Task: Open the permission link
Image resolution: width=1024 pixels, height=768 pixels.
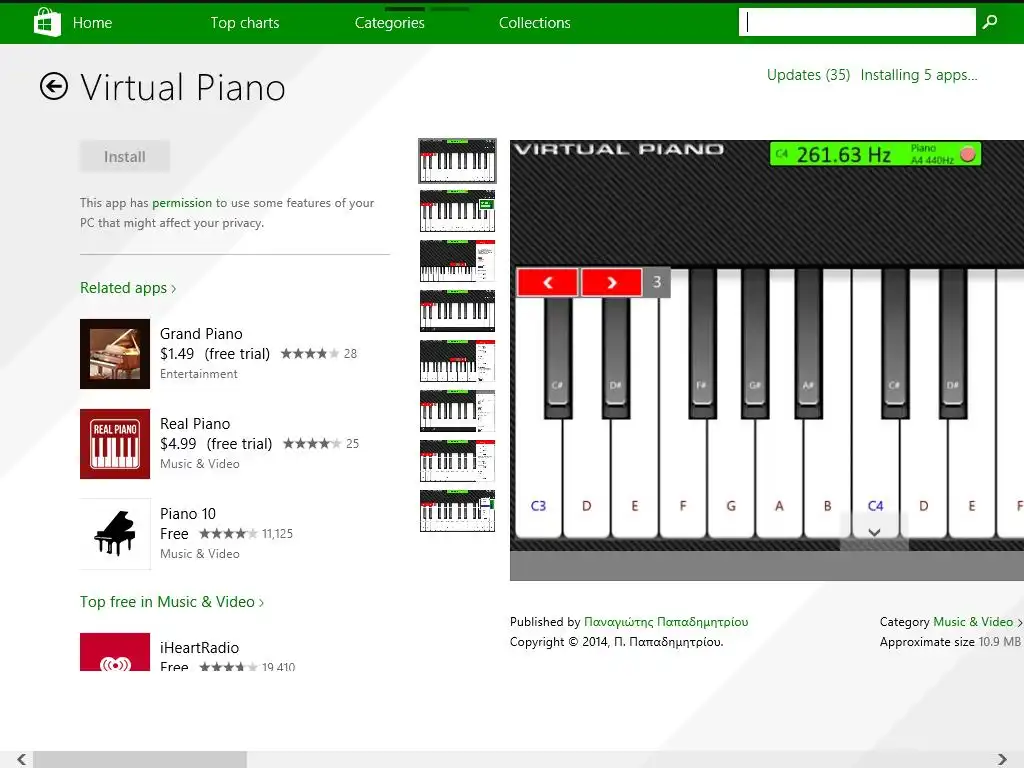Action: pos(182,203)
